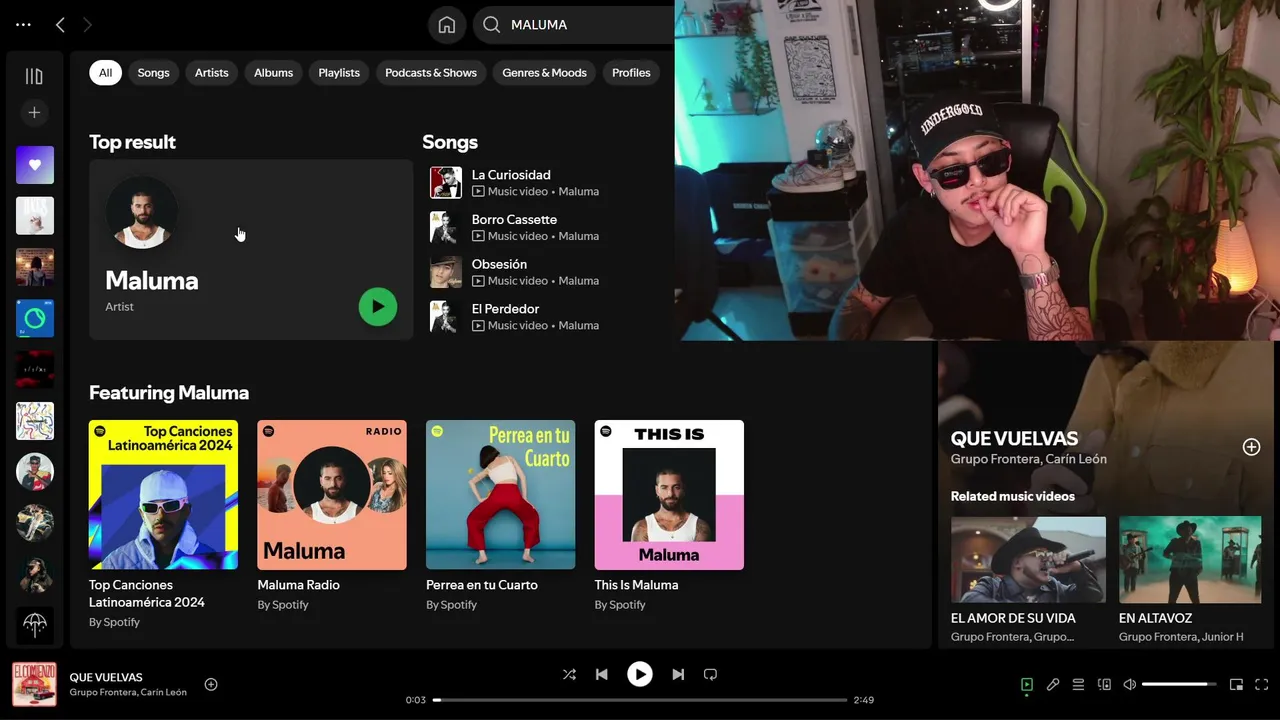Open El Perdedor song

click(x=505, y=310)
